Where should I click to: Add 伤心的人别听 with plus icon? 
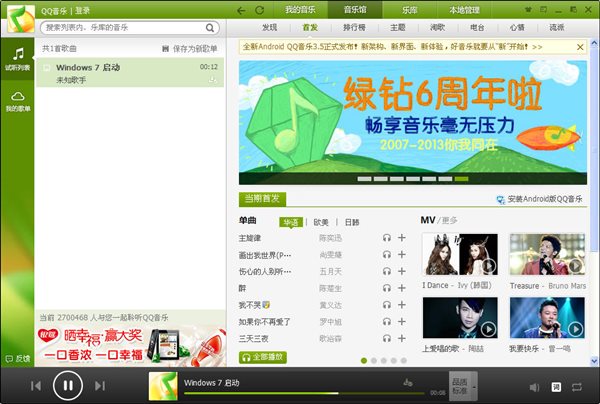pyautogui.click(x=401, y=271)
